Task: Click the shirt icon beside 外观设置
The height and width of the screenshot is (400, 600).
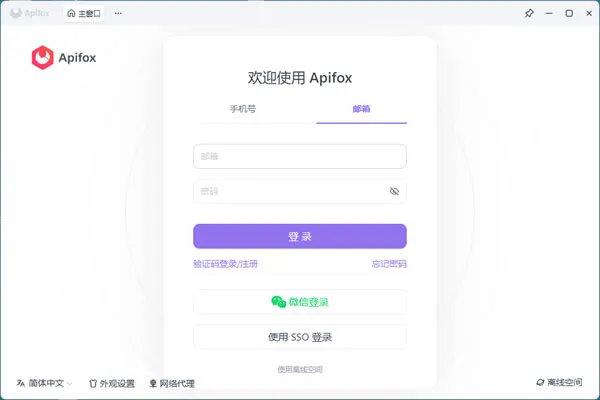Action: (93, 384)
